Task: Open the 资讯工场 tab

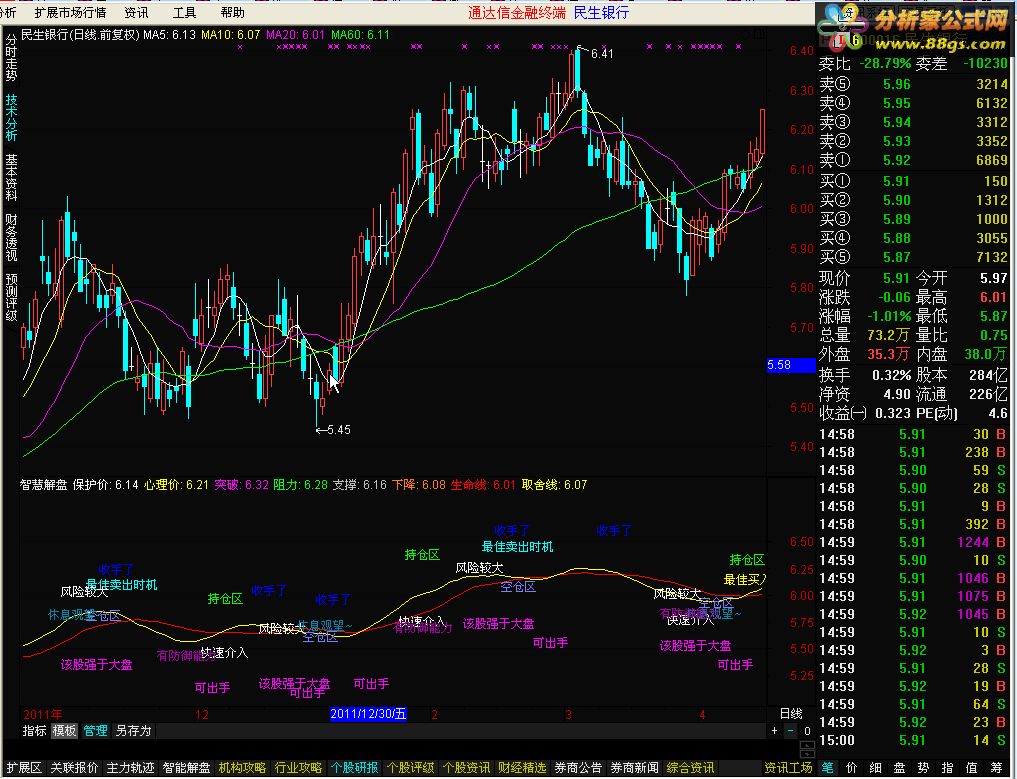Action: (x=788, y=768)
